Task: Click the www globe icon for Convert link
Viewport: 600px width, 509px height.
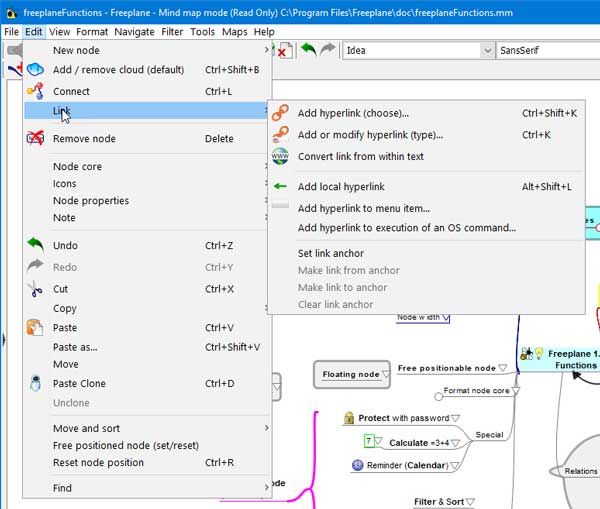Action: click(x=280, y=156)
